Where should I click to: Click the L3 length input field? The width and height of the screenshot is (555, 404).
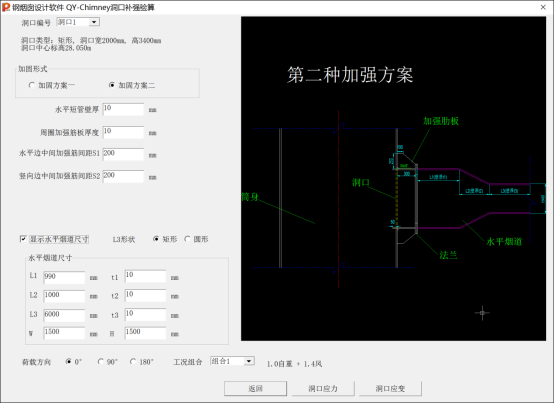[x=64, y=315]
